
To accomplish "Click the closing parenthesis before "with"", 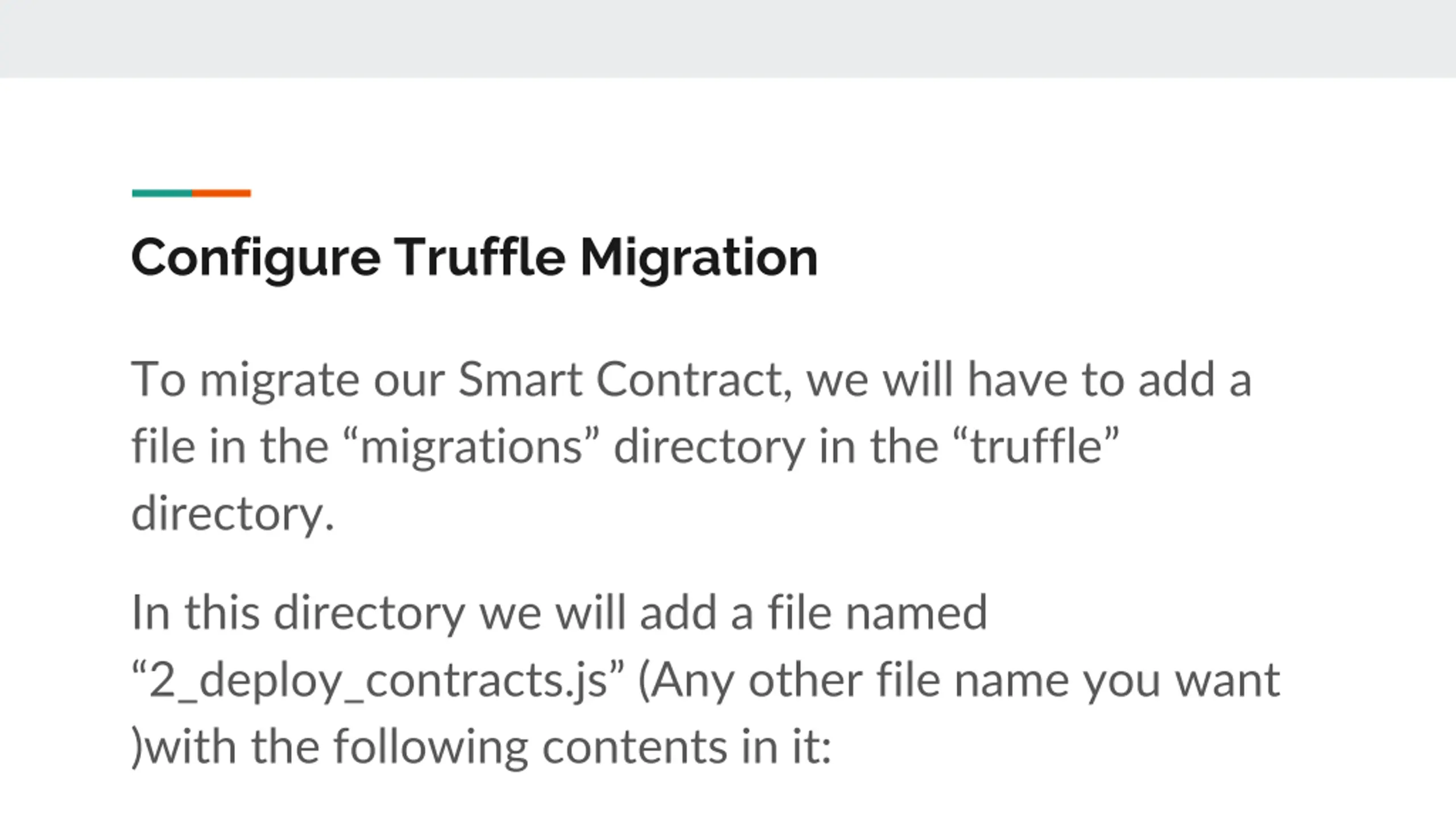I will click(x=136, y=747).
